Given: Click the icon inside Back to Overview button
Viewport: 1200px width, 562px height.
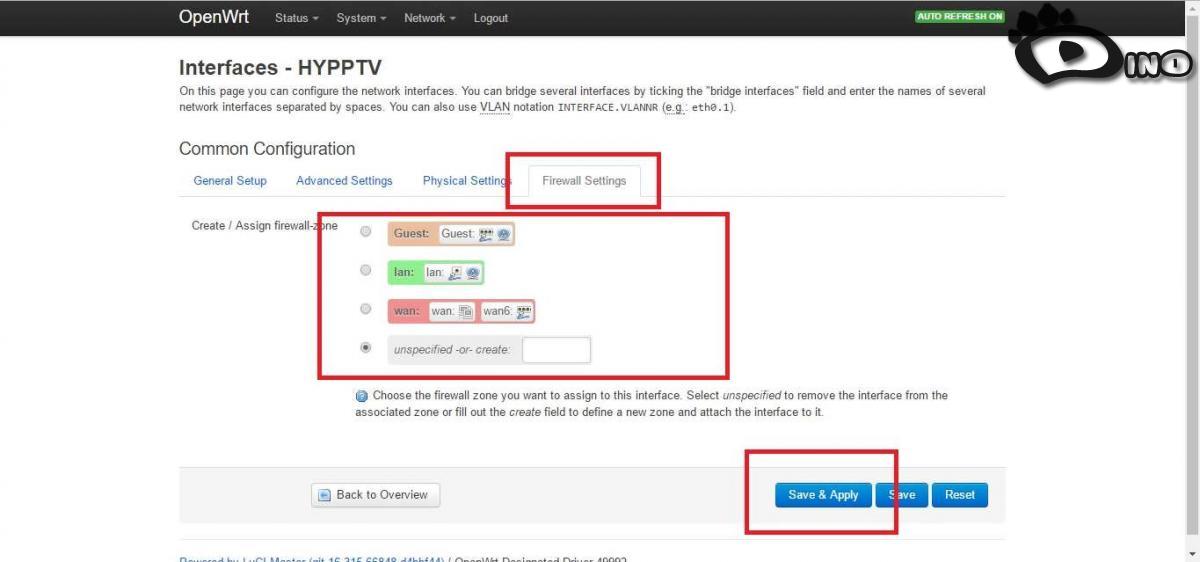Looking at the screenshot, I should [324, 495].
